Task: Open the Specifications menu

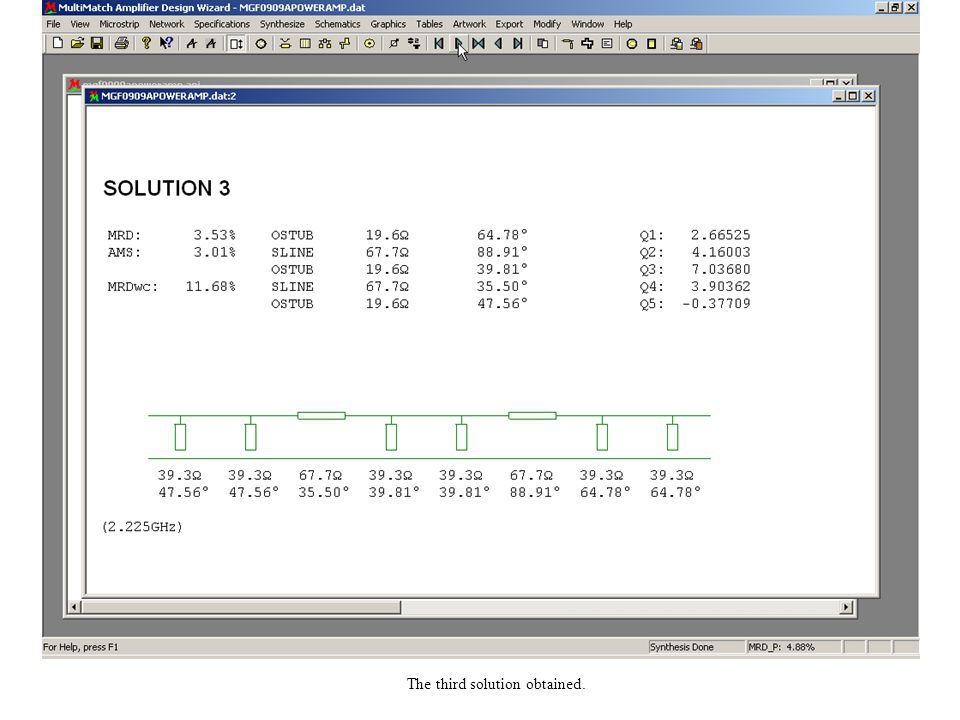Action: (222, 24)
